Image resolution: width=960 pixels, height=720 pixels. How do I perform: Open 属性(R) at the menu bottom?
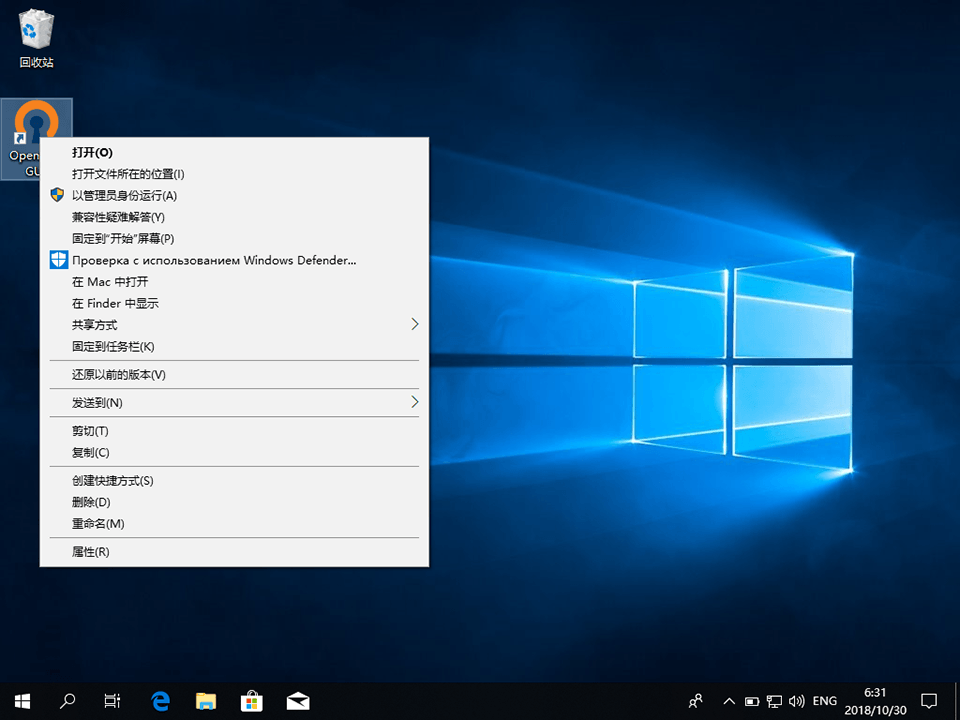point(234,552)
